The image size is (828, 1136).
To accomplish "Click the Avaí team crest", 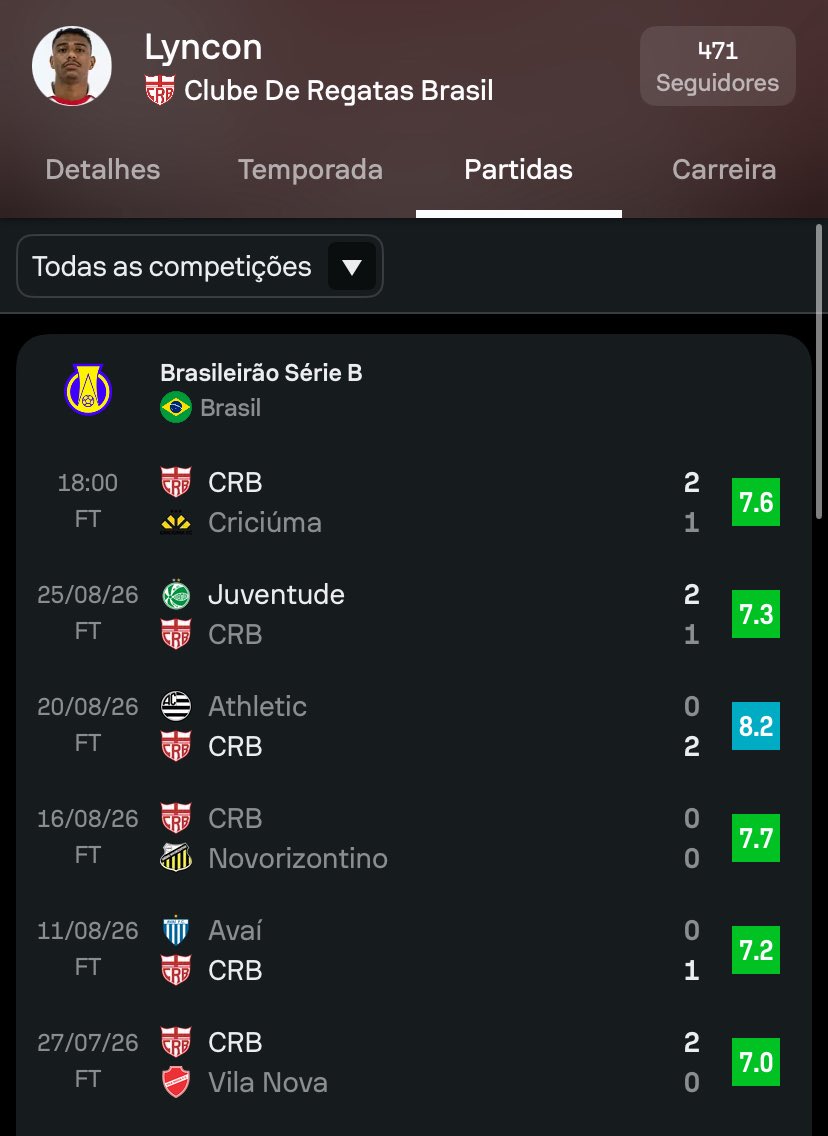I will 176,930.
